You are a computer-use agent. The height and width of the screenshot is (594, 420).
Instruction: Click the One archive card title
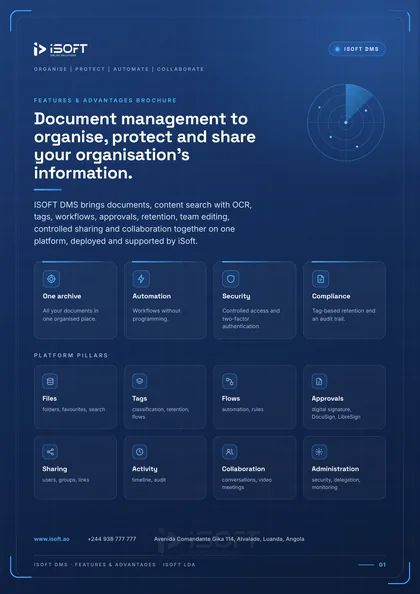pyautogui.click(x=62, y=296)
